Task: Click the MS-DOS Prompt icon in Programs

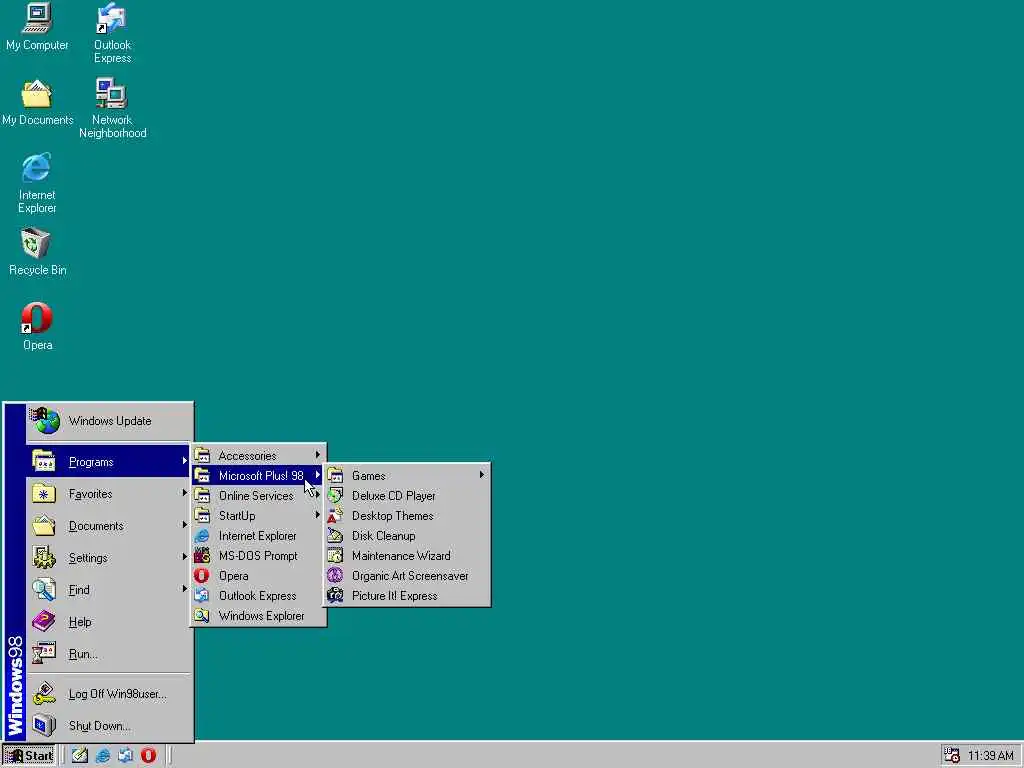Action: (202, 556)
